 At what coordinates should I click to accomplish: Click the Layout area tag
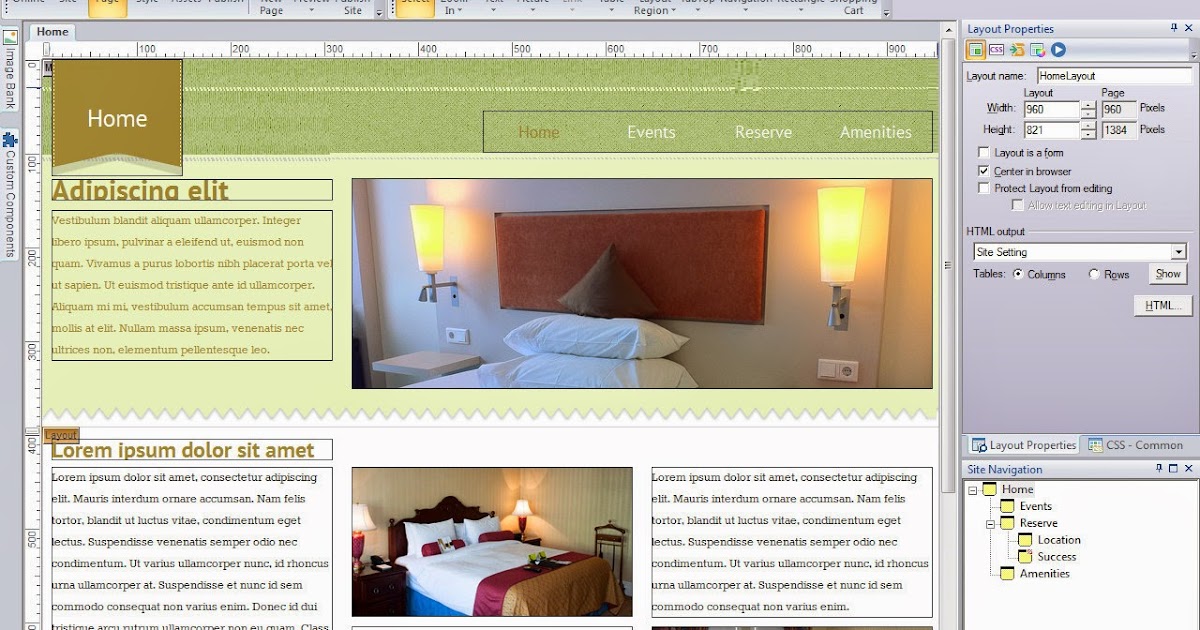point(61,435)
